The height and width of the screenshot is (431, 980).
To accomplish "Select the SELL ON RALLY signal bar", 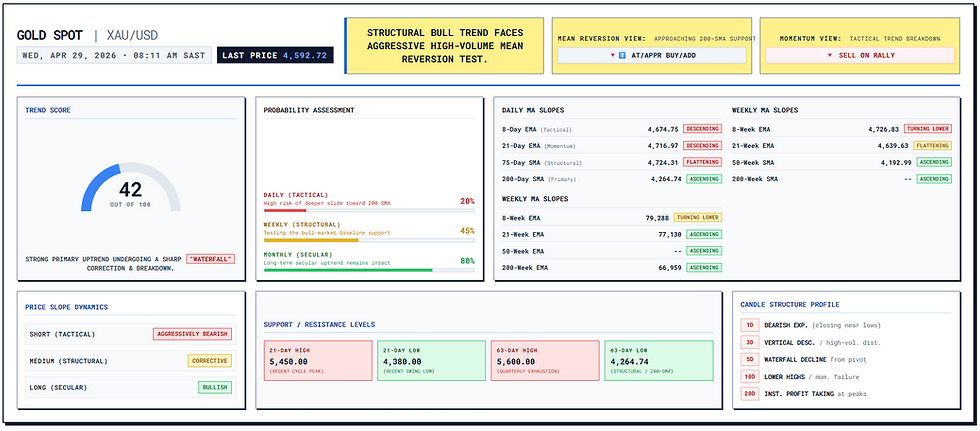I will pos(860,56).
